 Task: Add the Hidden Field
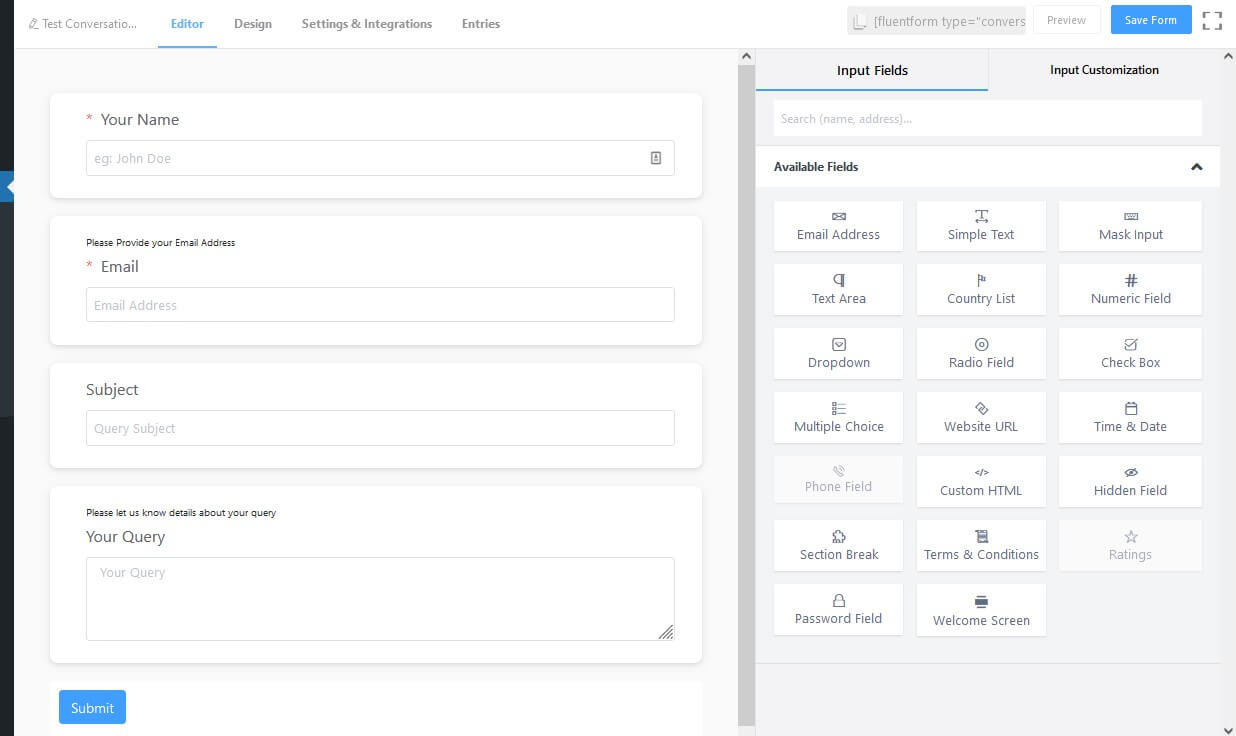point(1130,482)
